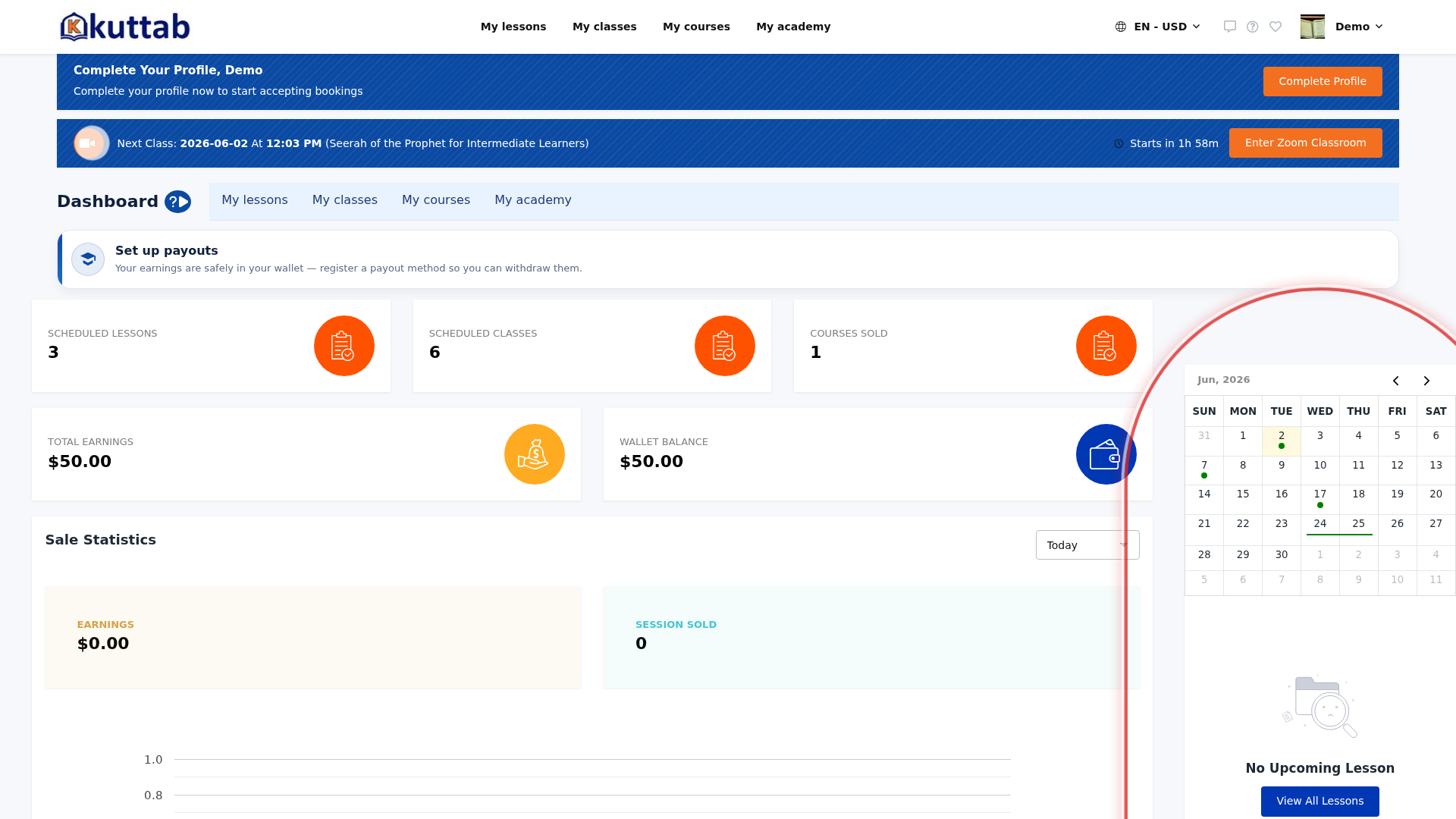The height and width of the screenshot is (819, 1456).
Task: Click the Kuttab logo
Action: click(x=125, y=27)
